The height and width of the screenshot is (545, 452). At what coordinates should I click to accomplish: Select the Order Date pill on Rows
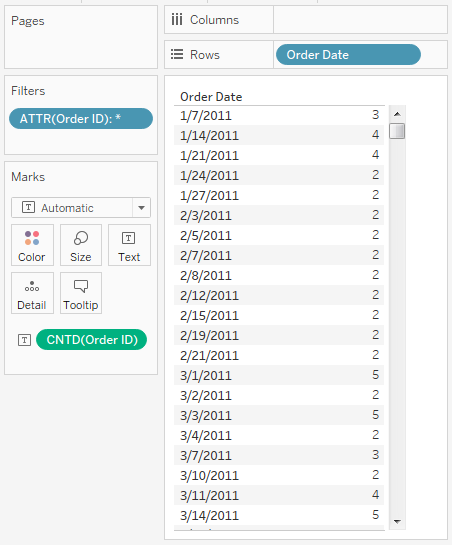(x=348, y=55)
